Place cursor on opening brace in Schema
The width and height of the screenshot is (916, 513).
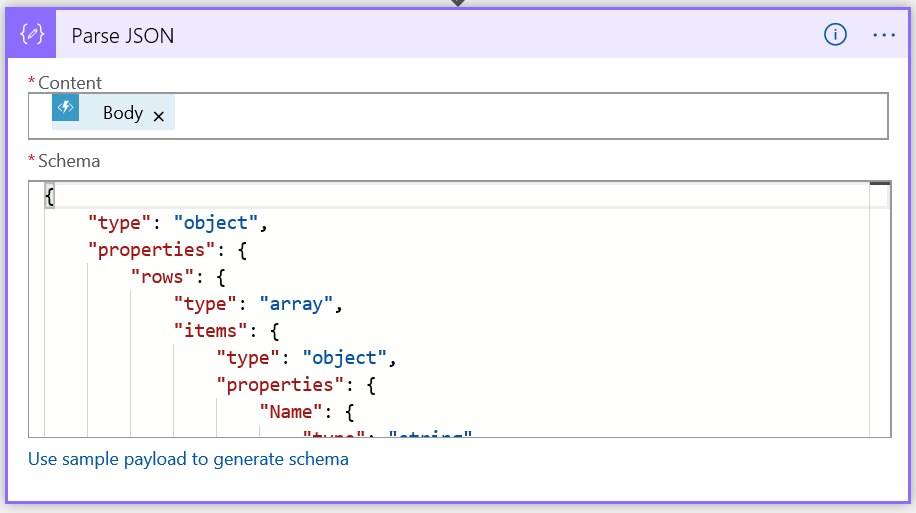click(x=49, y=196)
